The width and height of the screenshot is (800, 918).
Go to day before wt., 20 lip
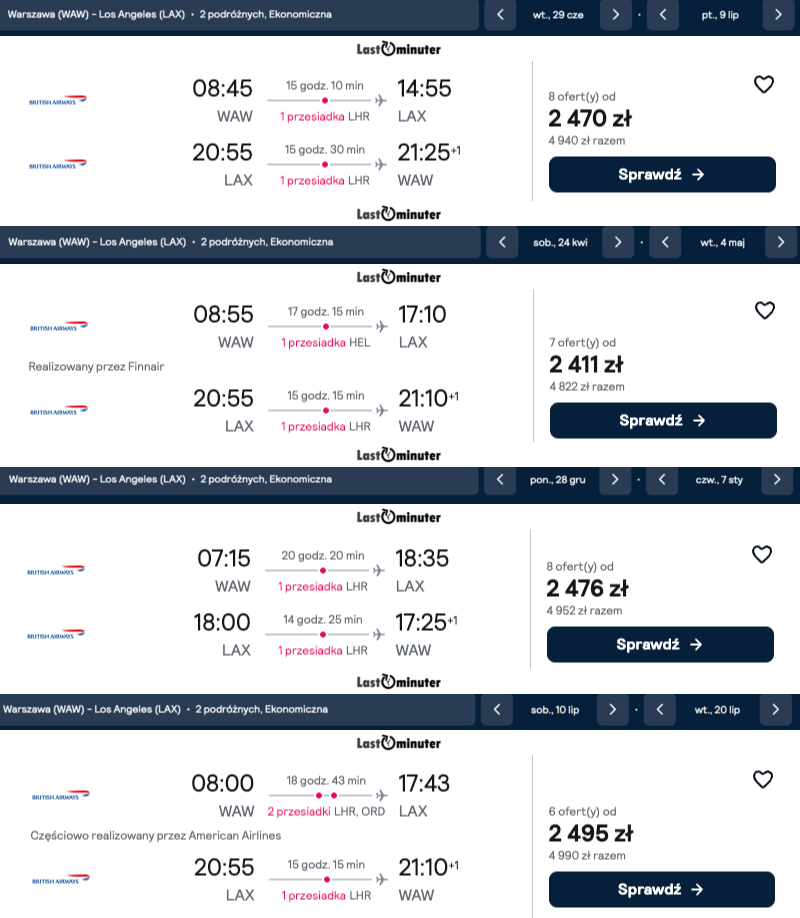pos(660,710)
